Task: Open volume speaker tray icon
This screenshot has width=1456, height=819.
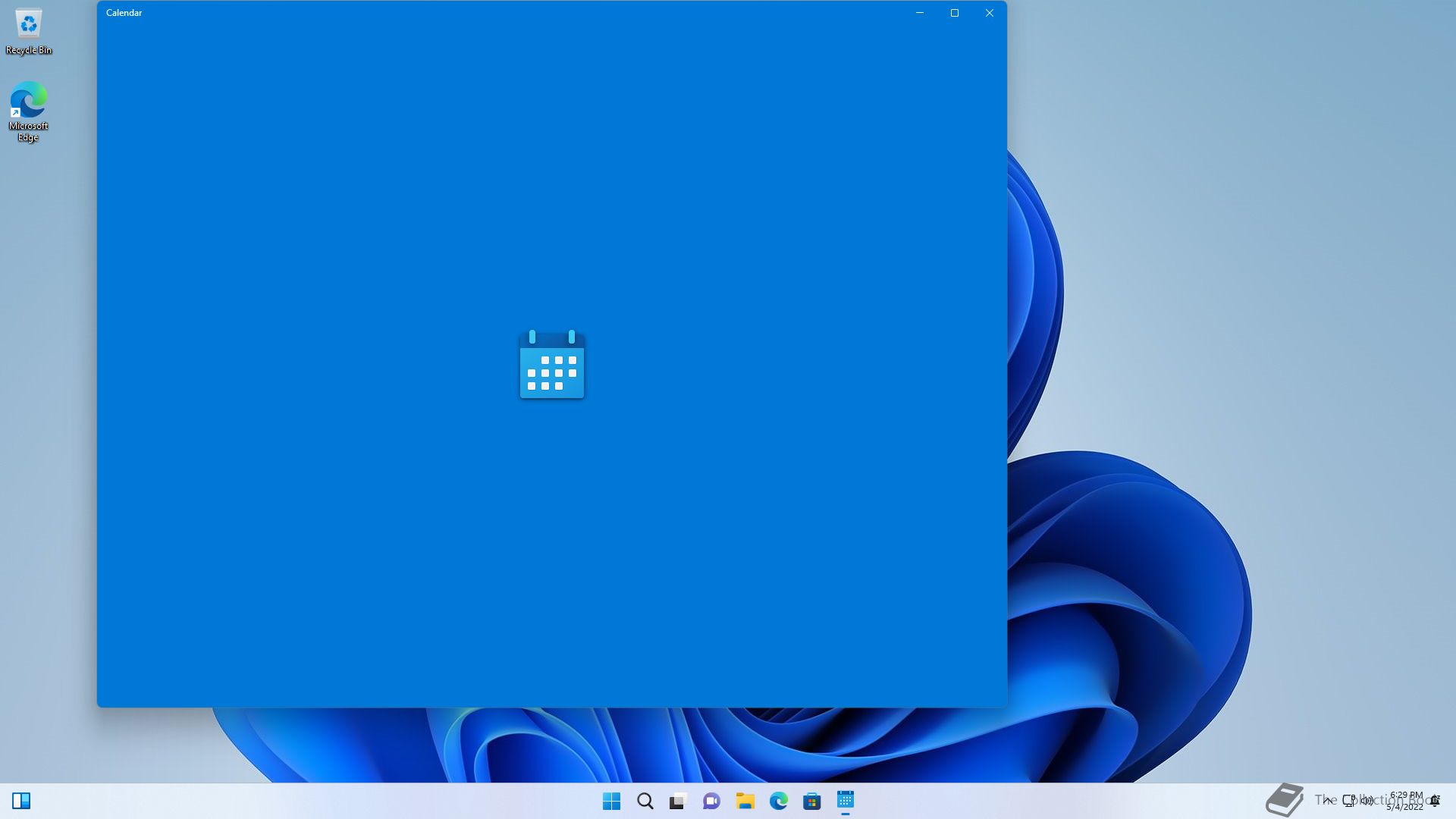Action: point(1367,800)
